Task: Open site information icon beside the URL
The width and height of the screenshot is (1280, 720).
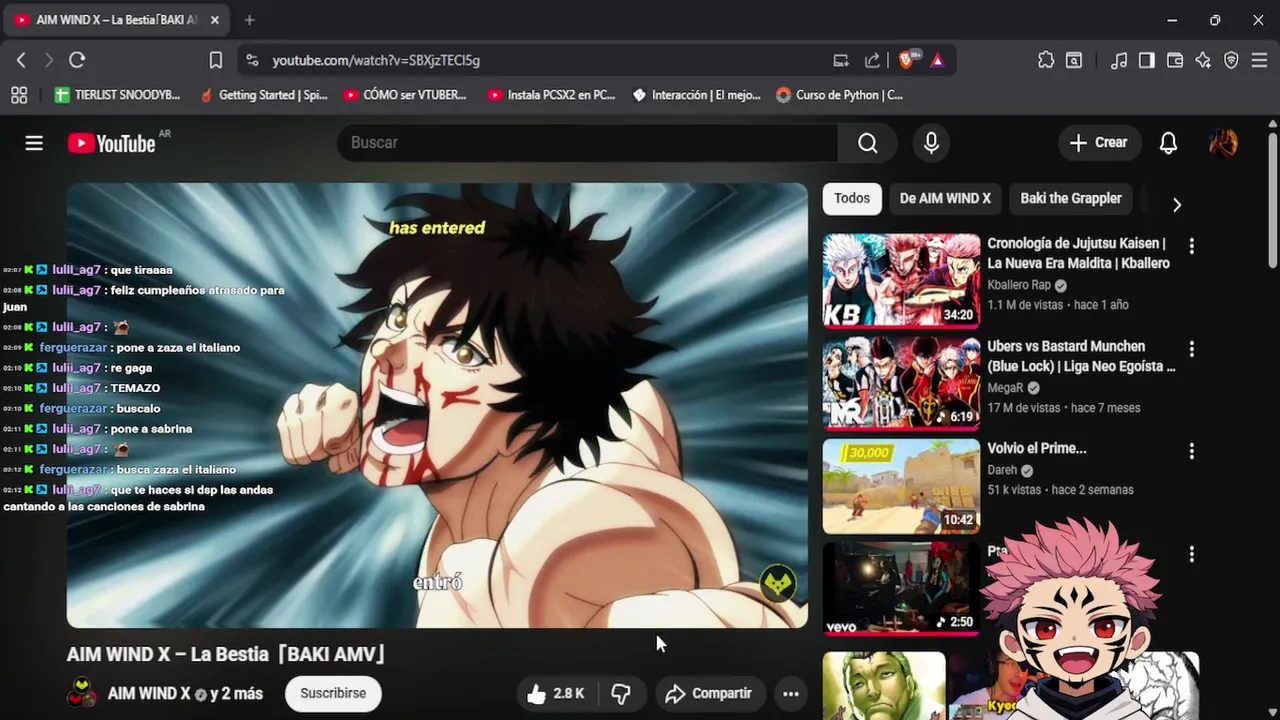Action: click(x=252, y=60)
